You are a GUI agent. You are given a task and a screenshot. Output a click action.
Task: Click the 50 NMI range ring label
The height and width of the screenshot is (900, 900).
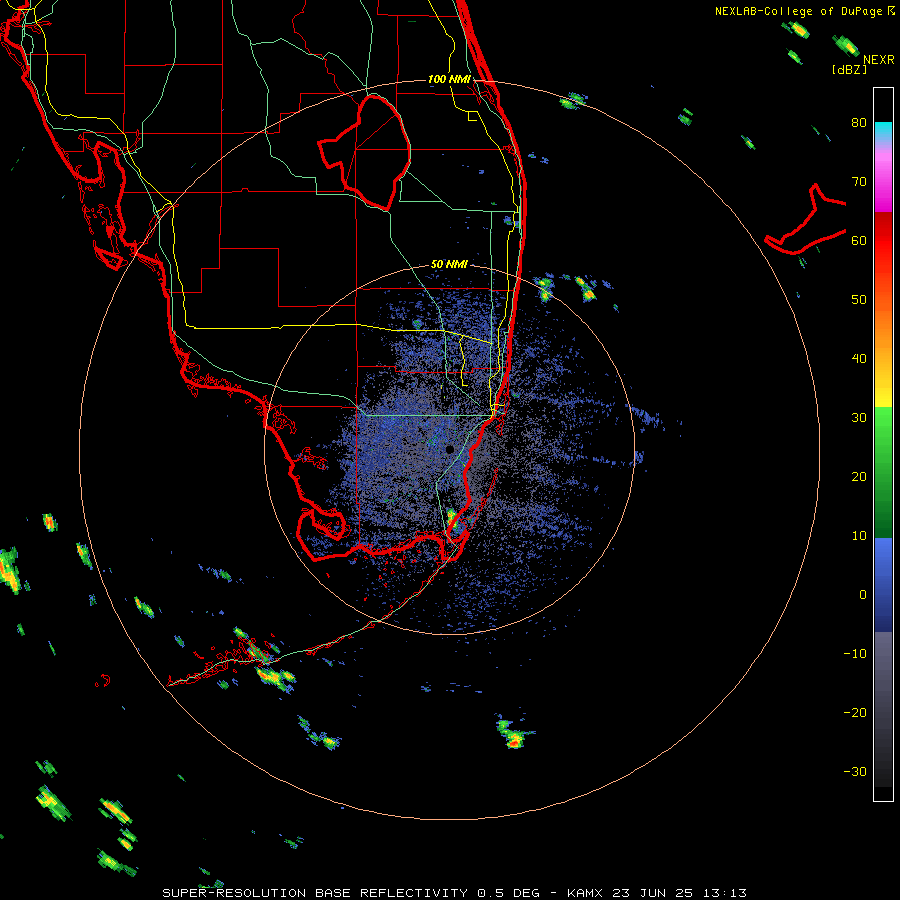(x=449, y=265)
